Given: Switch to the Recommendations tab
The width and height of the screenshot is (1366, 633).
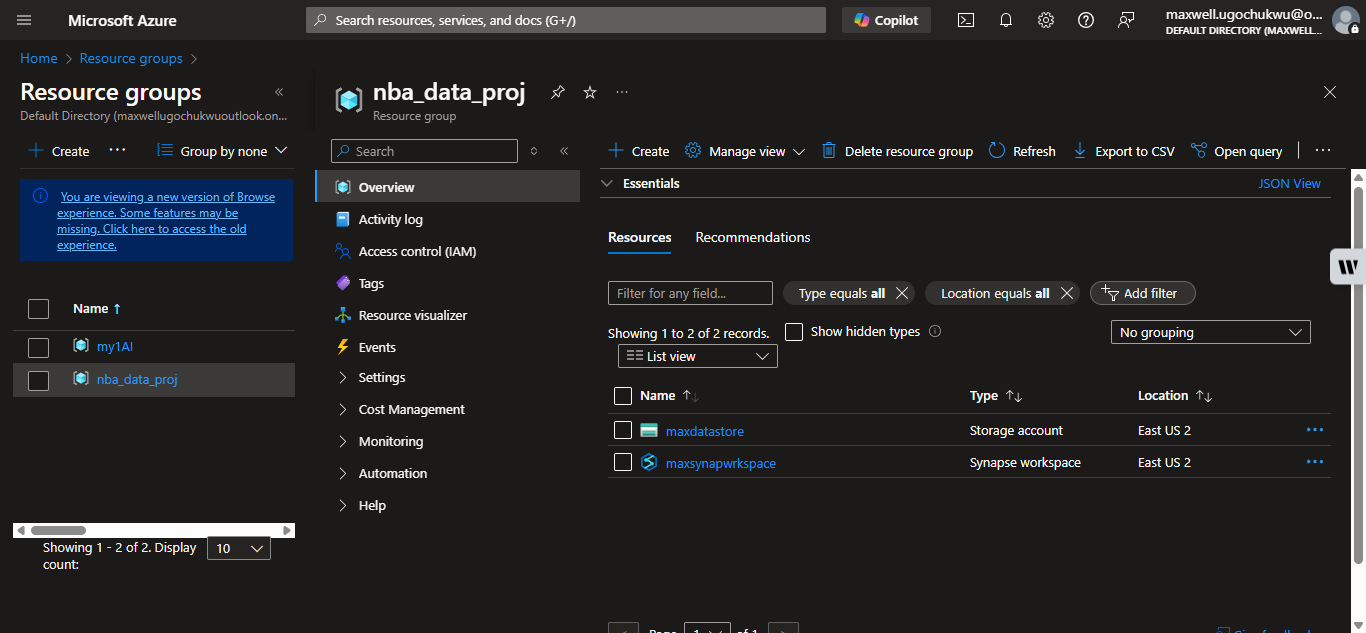Looking at the screenshot, I should pos(753,237).
